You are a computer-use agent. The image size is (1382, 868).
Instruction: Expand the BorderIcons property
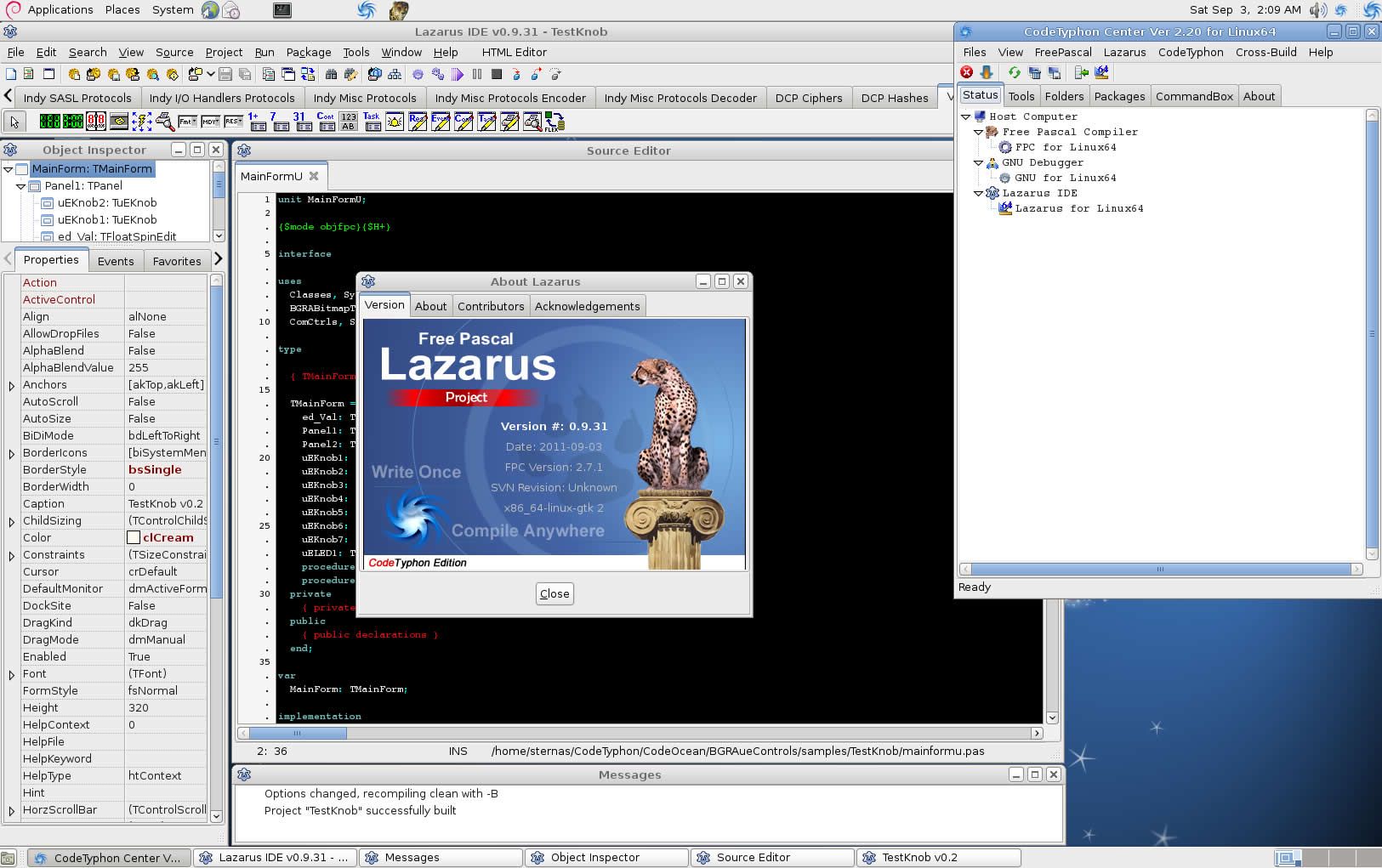[12, 453]
